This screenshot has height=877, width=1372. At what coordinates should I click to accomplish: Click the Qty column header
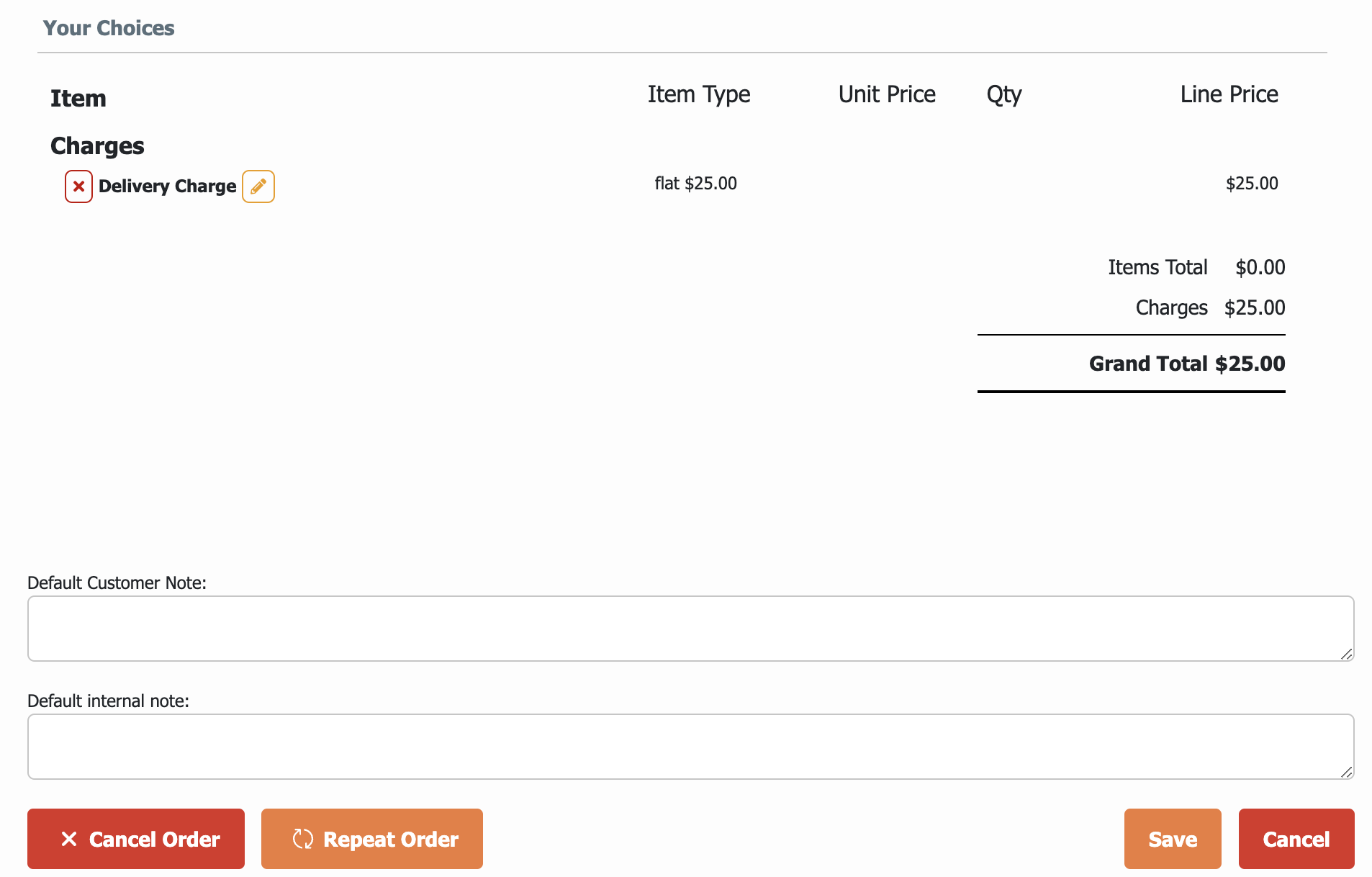[1003, 94]
